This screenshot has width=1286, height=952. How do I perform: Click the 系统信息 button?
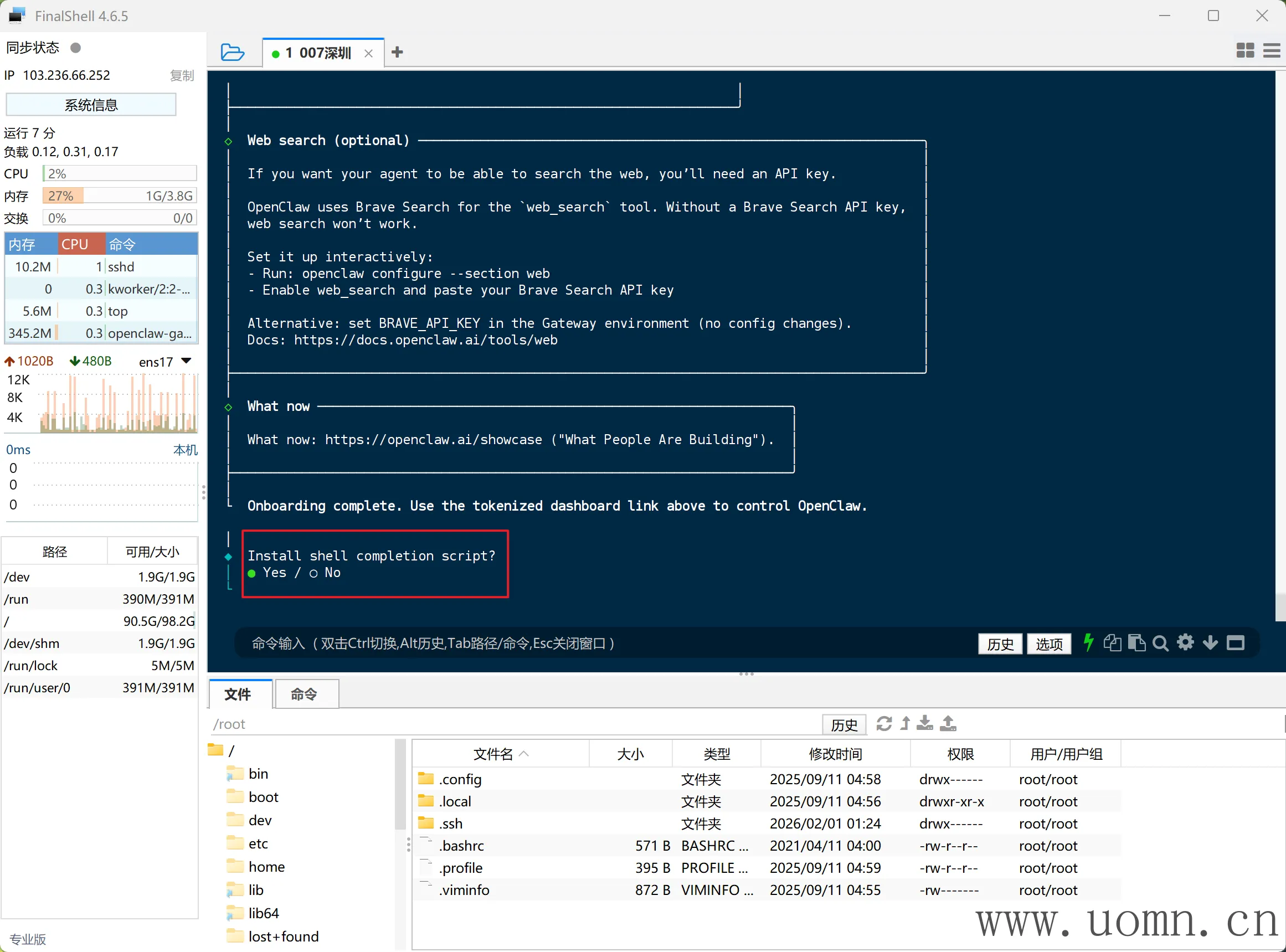pyautogui.click(x=91, y=105)
